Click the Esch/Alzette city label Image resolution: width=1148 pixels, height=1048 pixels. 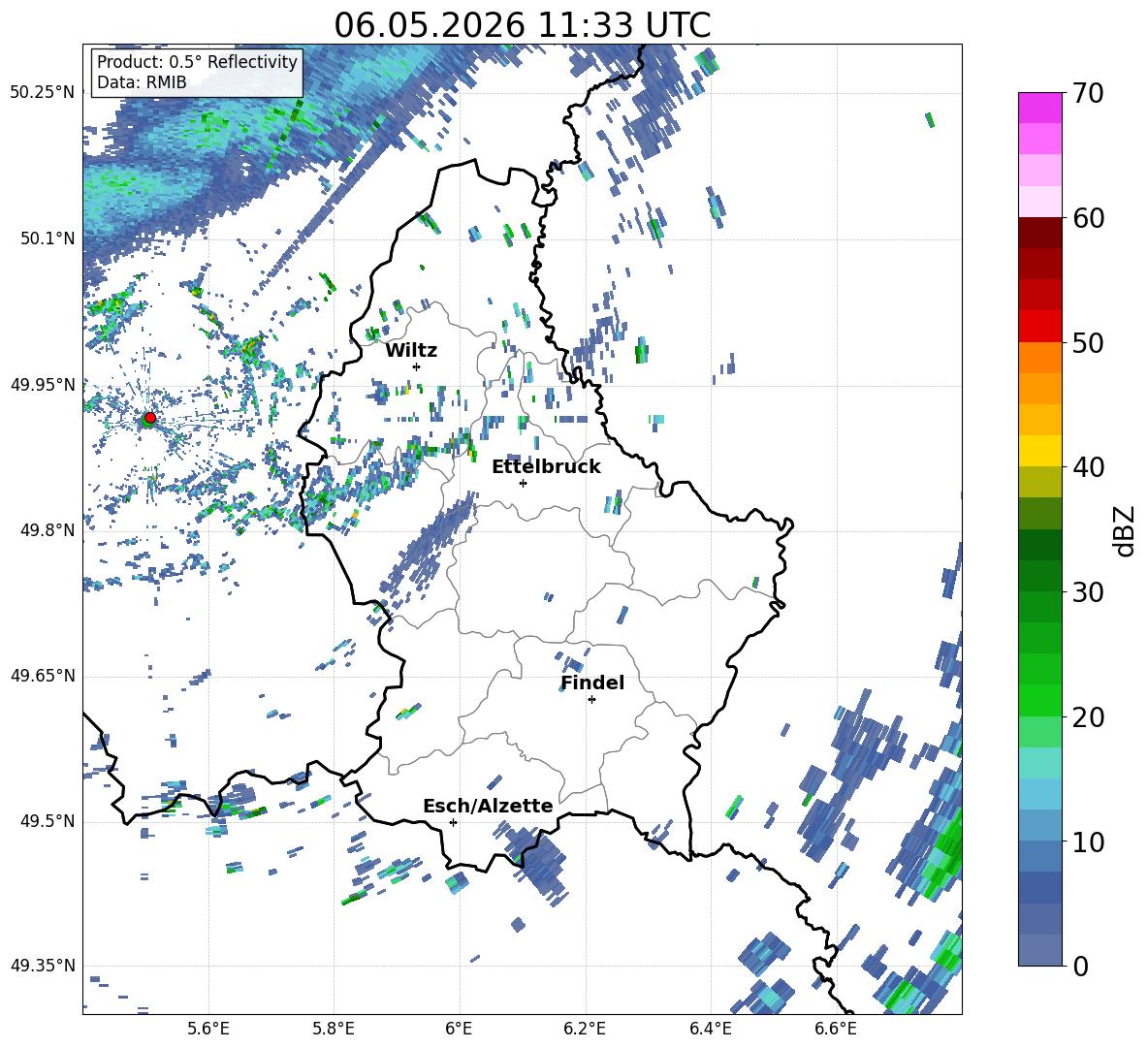click(x=488, y=806)
